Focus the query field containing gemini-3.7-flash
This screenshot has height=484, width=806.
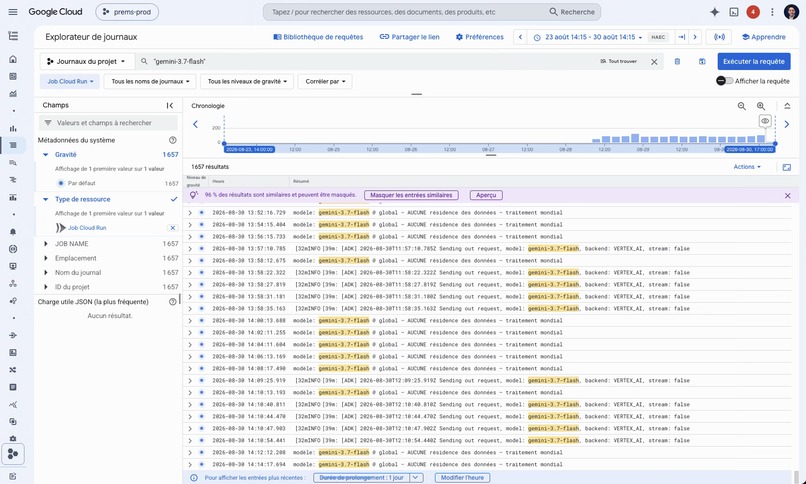pos(372,62)
